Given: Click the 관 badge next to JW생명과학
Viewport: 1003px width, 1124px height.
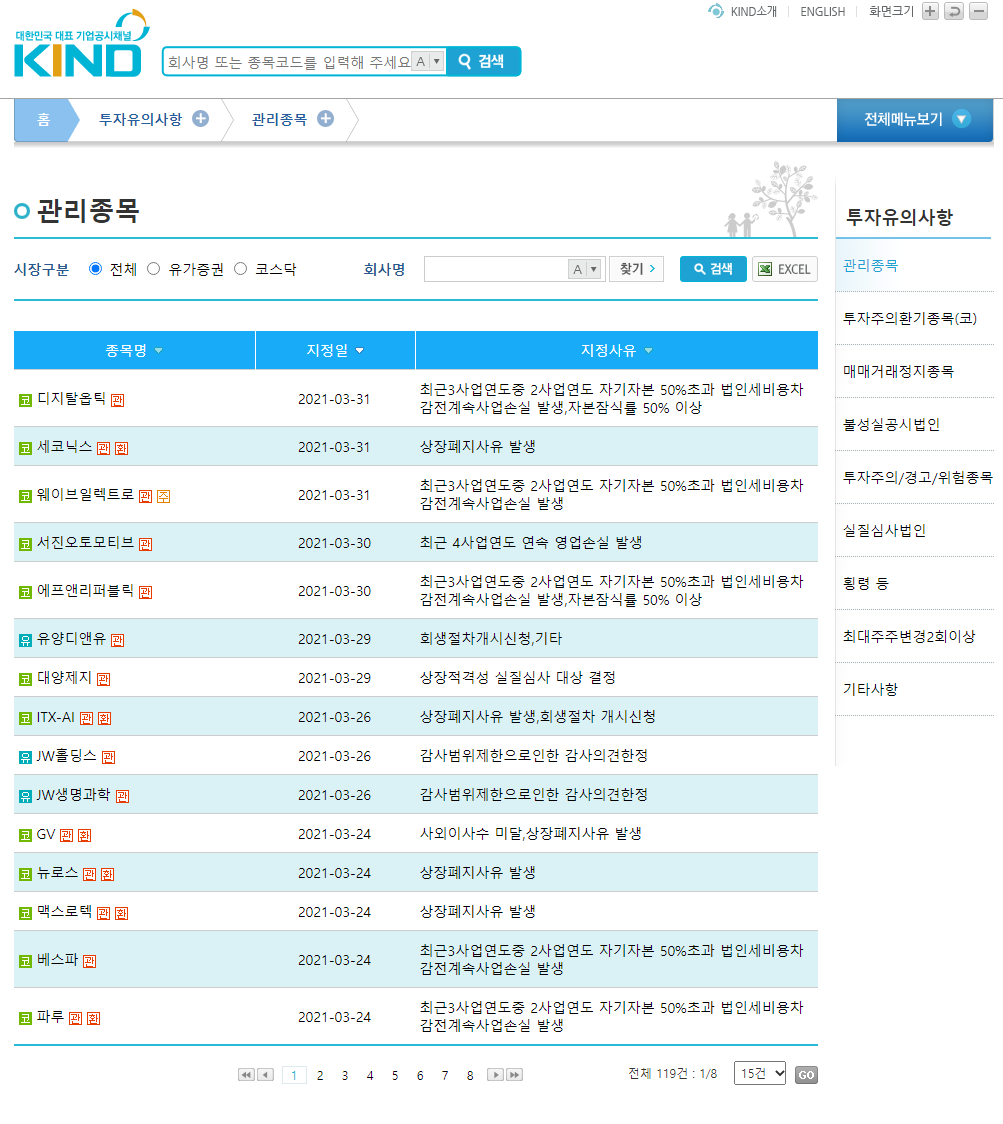Looking at the screenshot, I should coord(123,796).
